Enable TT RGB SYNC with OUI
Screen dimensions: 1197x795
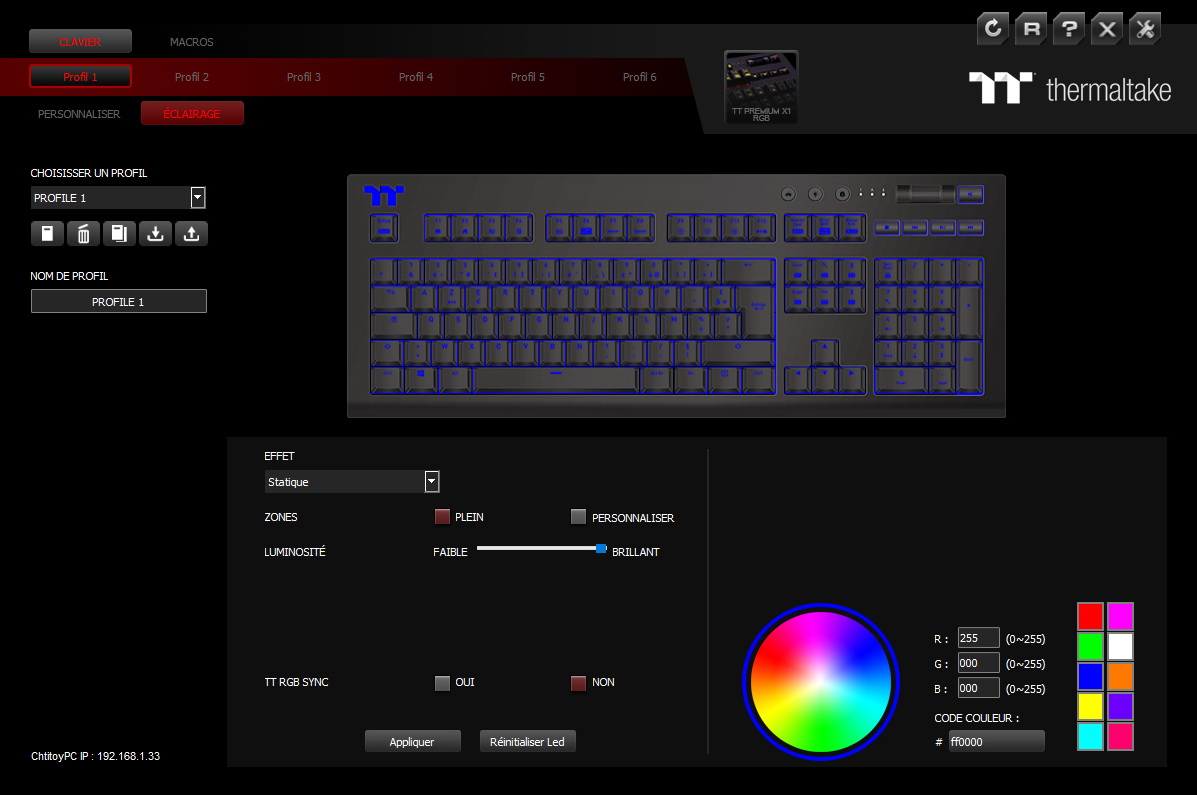pyautogui.click(x=443, y=682)
